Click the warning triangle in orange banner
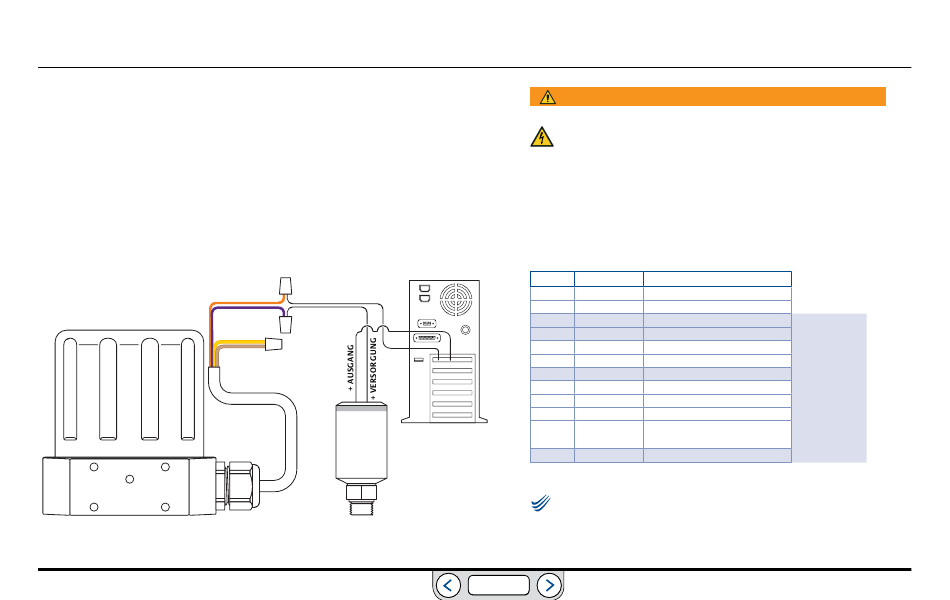Viewport: 950px width, 600px height. tap(548, 97)
